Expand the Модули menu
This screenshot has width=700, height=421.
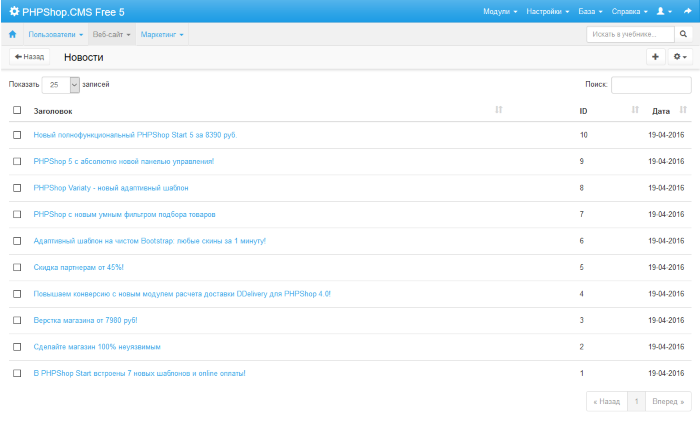tap(500, 12)
